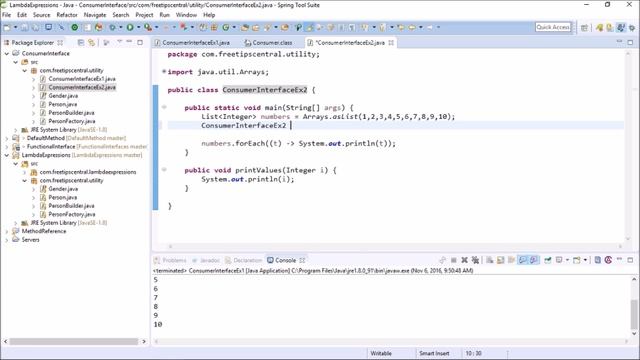Maximize the Console view
This screenshot has width=640, height=360.
coord(630,260)
